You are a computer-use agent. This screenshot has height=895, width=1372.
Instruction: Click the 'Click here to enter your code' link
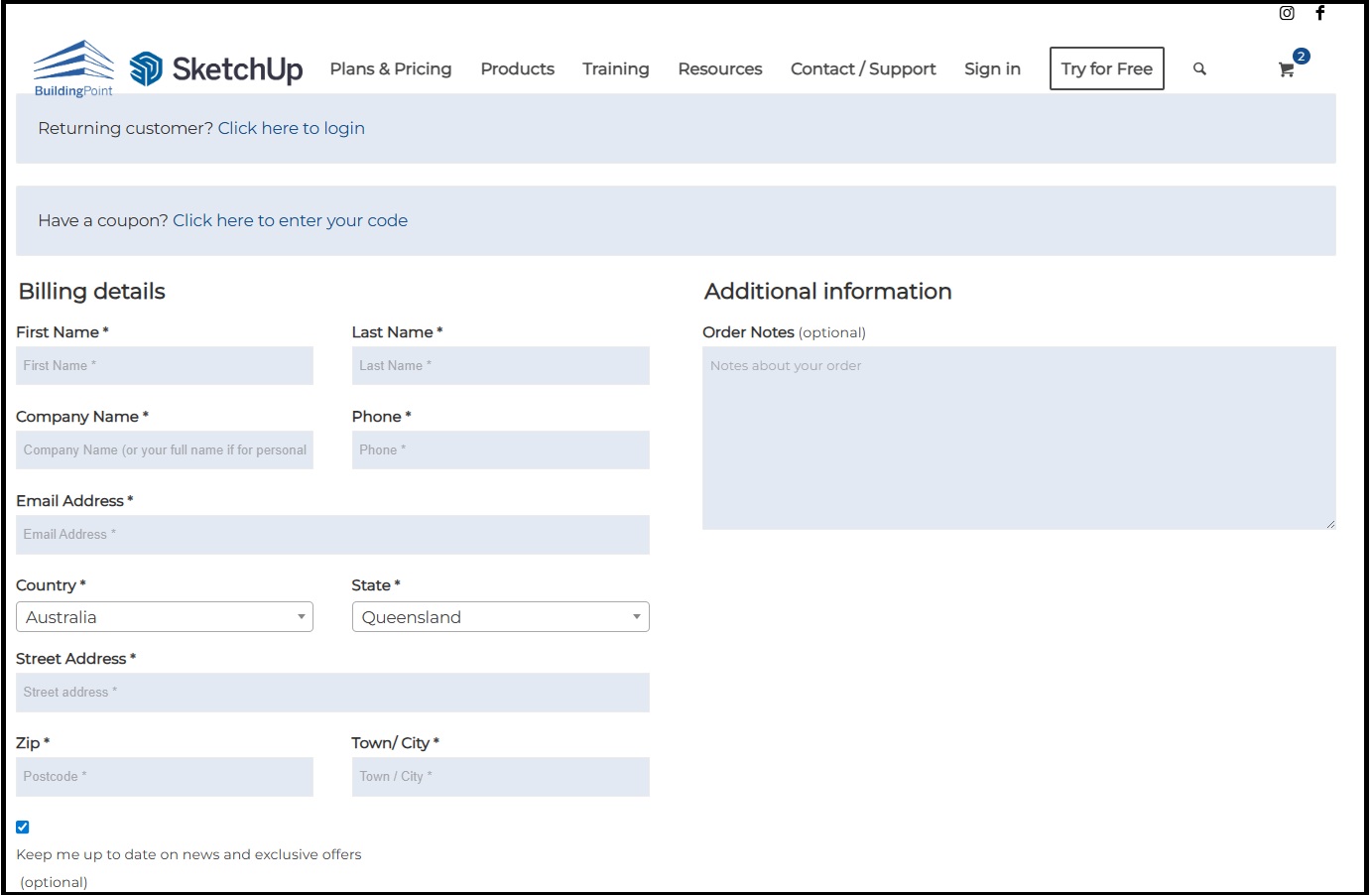(290, 220)
